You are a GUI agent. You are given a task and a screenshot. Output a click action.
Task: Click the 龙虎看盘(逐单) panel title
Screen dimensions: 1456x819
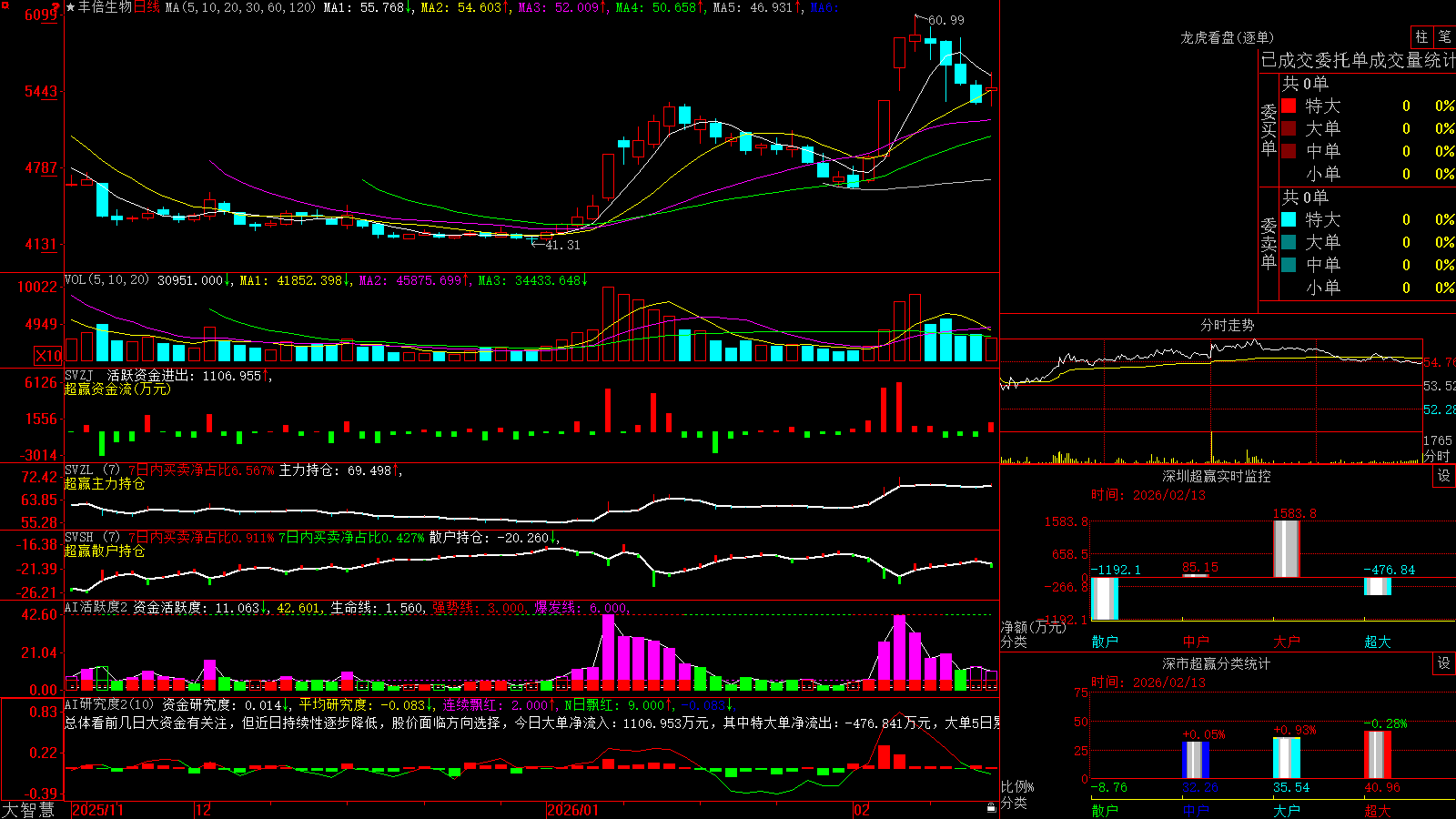(x=1227, y=37)
